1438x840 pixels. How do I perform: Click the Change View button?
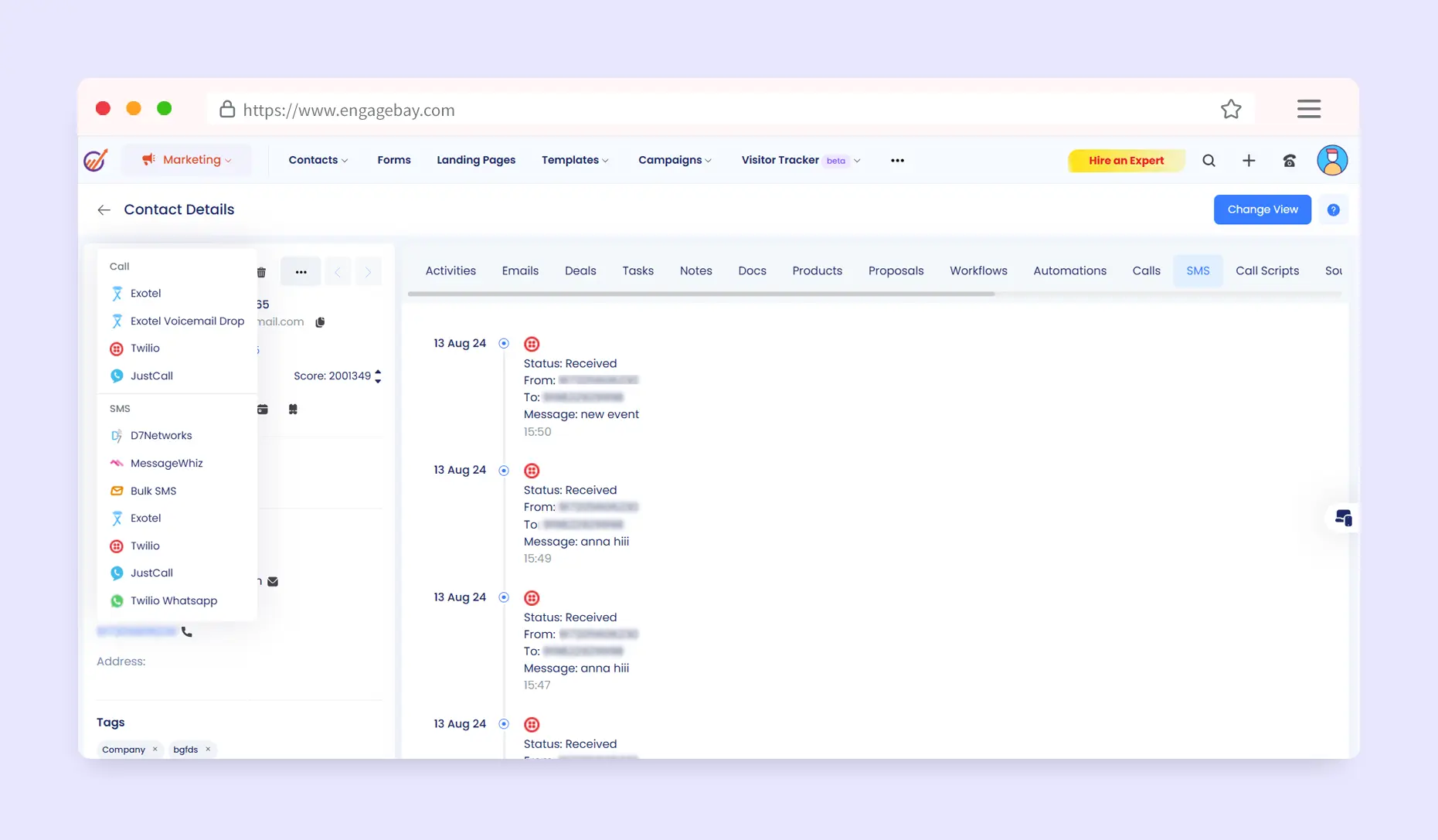click(1262, 209)
